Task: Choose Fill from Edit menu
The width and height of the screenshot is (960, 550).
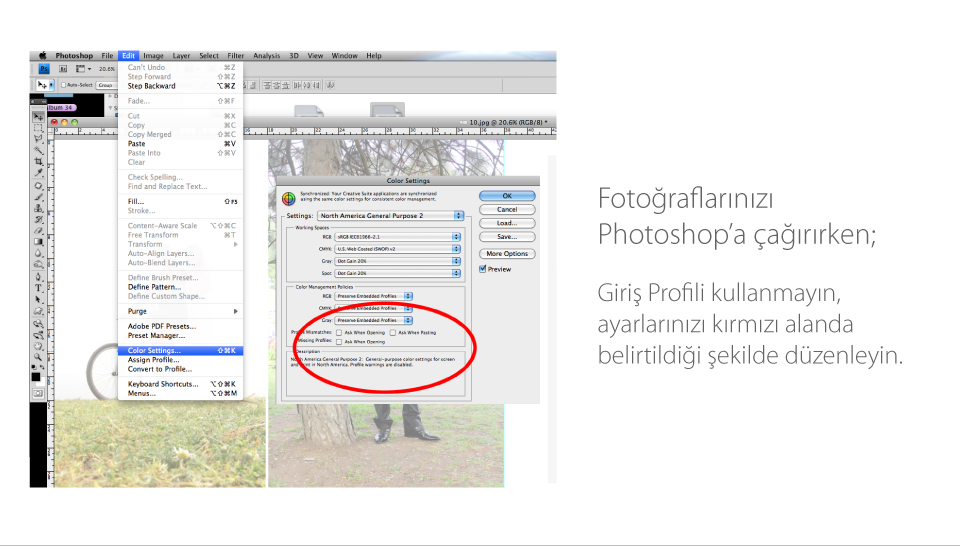Action: pyautogui.click(x=181, y=202)
